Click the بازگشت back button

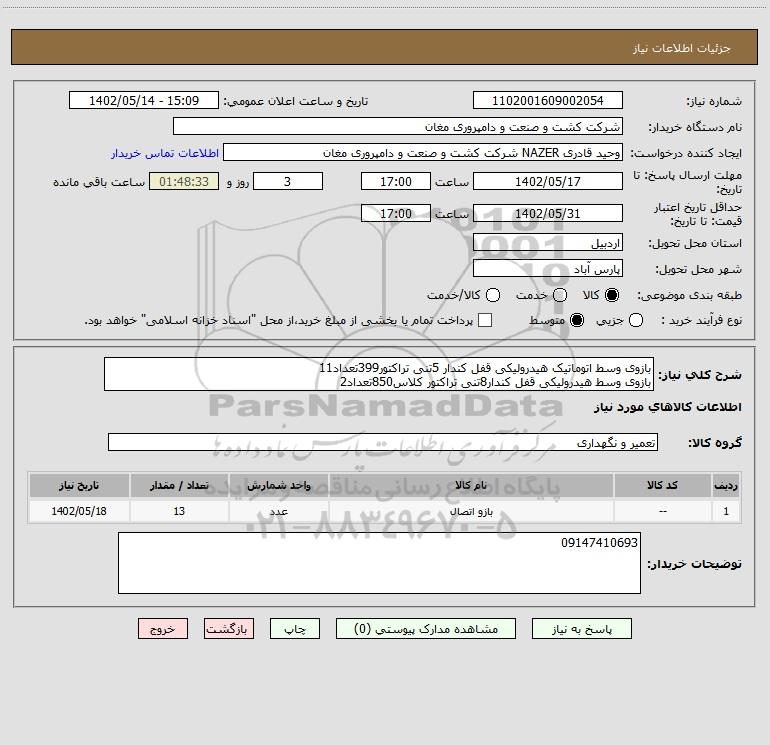[x=229, y=629]
